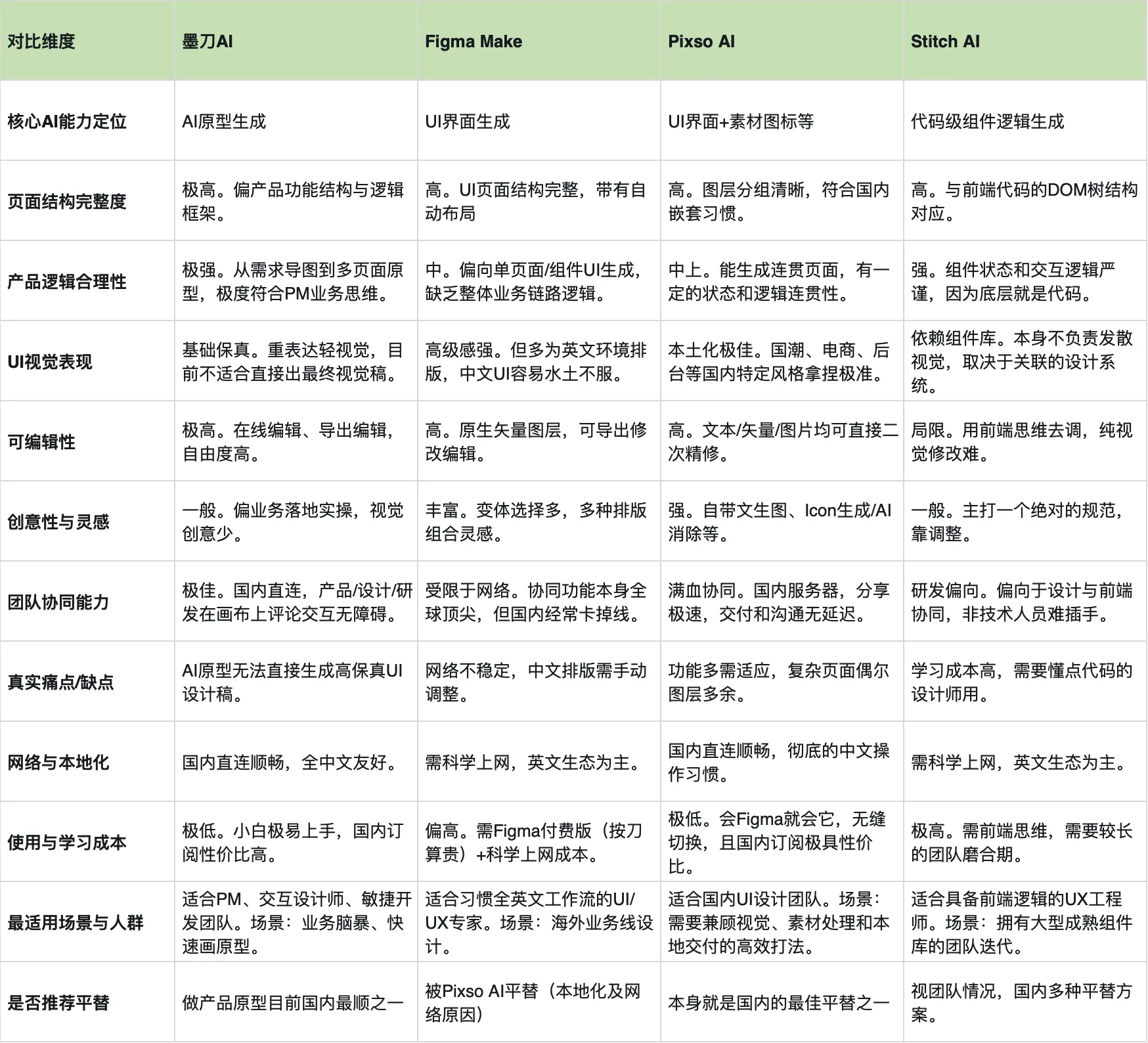
Task: Click the UI界面生成 cell
Action: tap(539, 121)
